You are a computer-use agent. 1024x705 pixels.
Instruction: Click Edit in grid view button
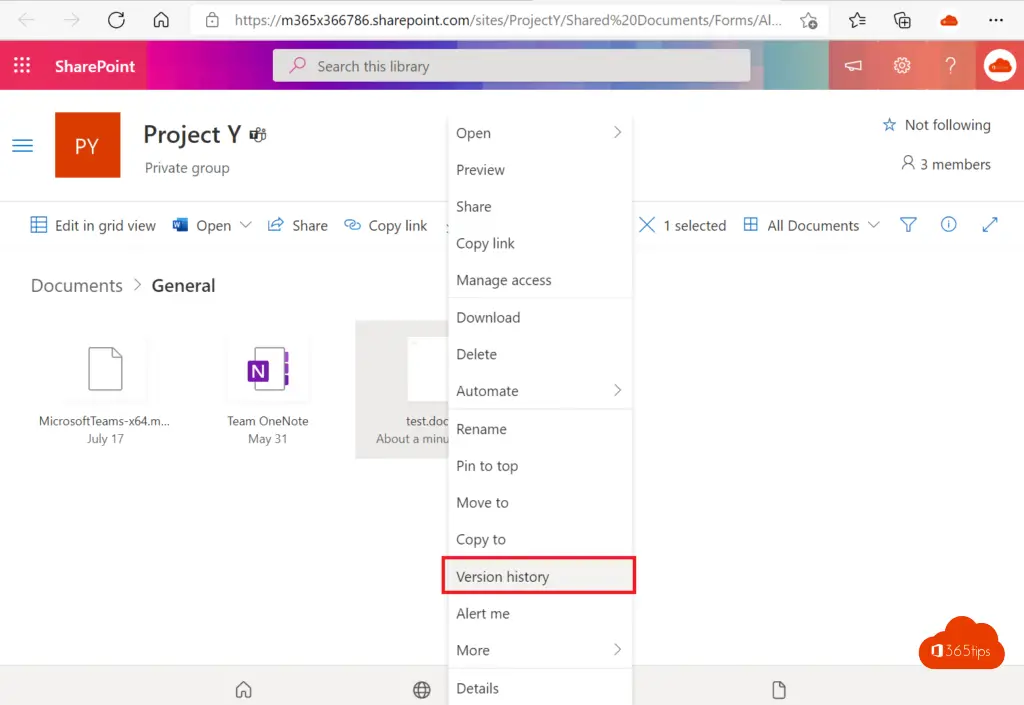click(x=93, y=225)
